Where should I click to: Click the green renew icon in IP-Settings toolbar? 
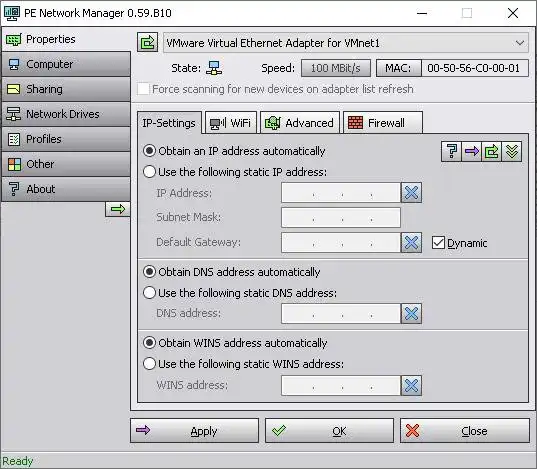tap(491, 151)
